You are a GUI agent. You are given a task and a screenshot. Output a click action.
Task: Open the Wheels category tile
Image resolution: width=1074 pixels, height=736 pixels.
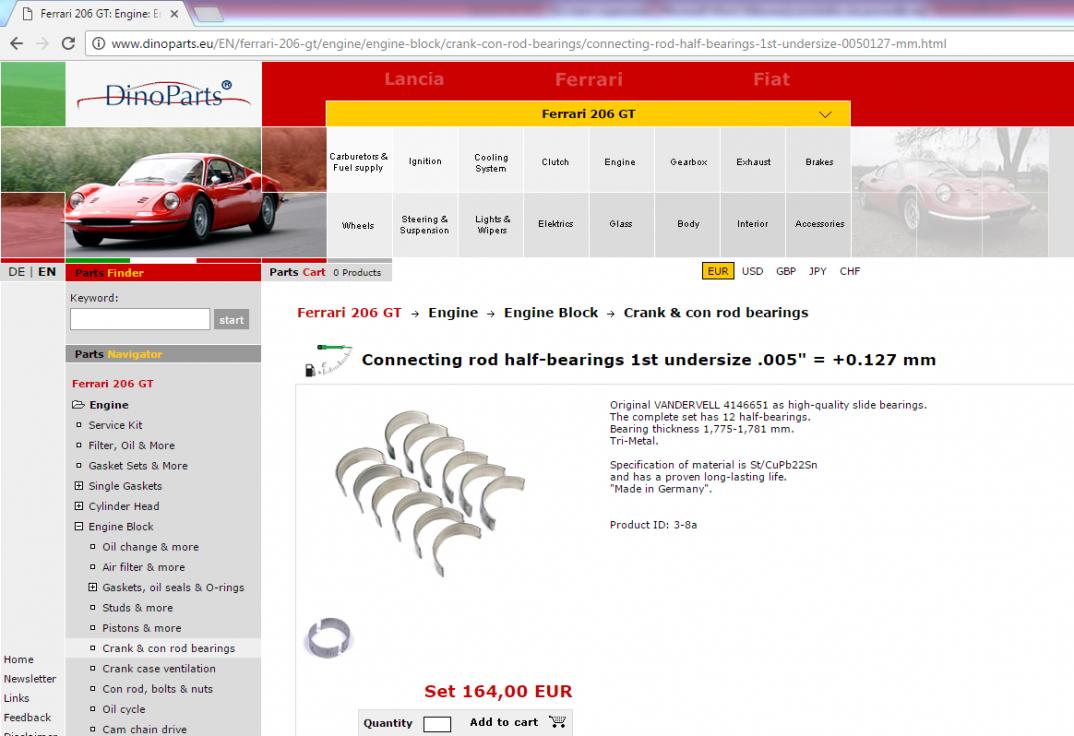click(358, 225)
